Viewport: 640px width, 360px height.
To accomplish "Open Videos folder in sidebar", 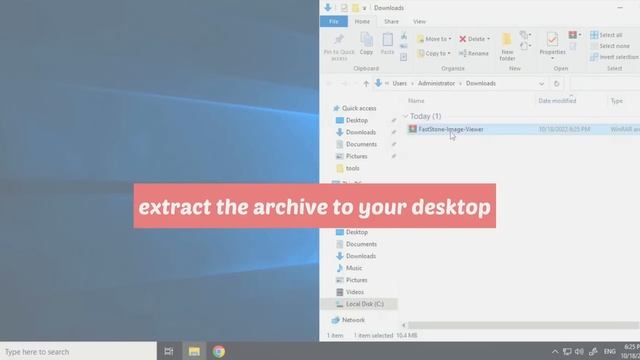I will [350, 292].
